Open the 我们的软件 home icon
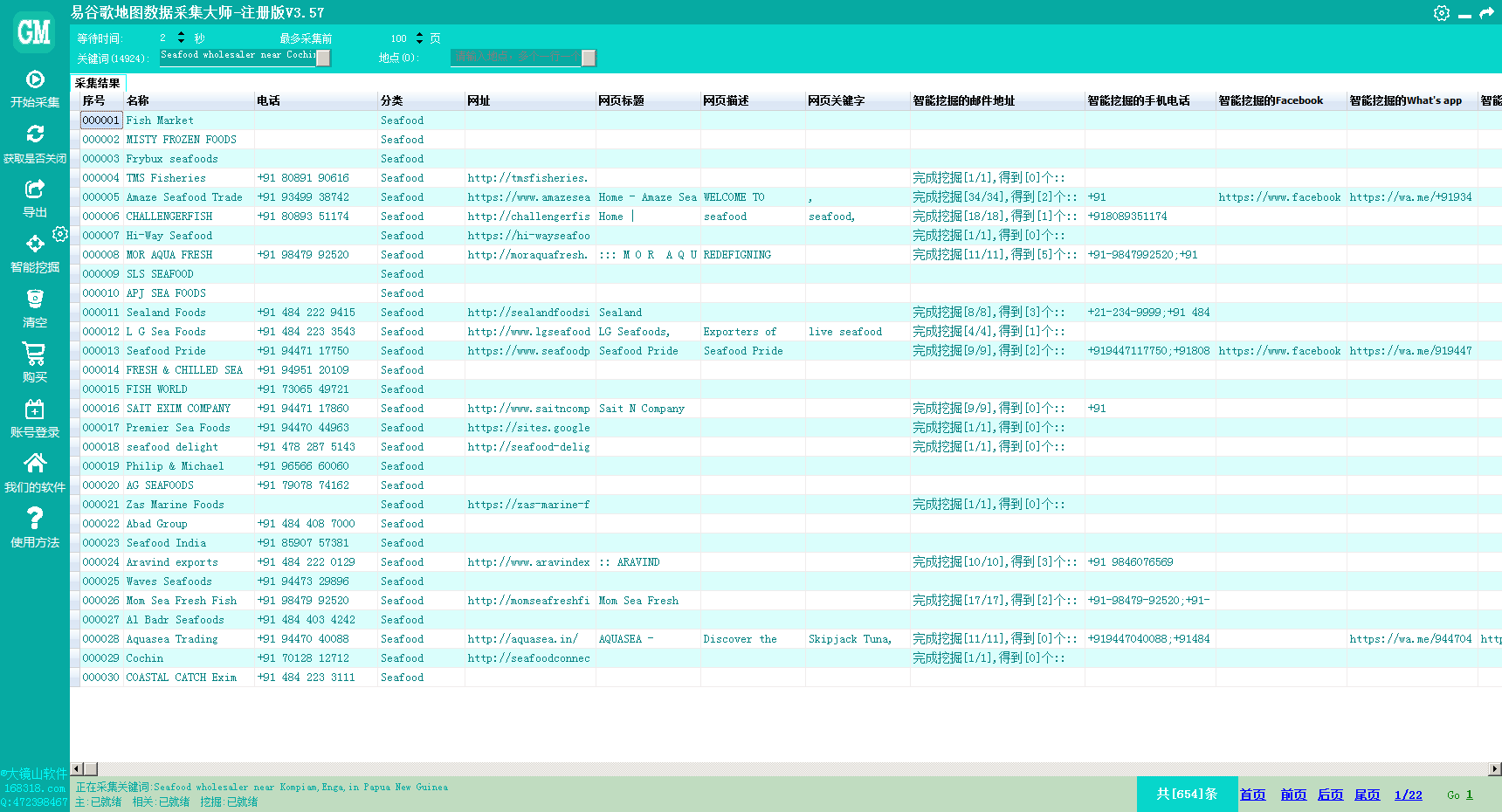1502x812 pixels. pyautogui.click(x=35, y=463)
